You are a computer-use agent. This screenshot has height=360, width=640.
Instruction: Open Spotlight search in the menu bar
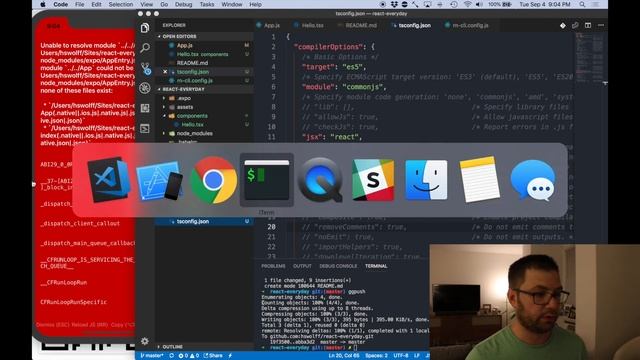pyautogui.click(x=582, y=4)
